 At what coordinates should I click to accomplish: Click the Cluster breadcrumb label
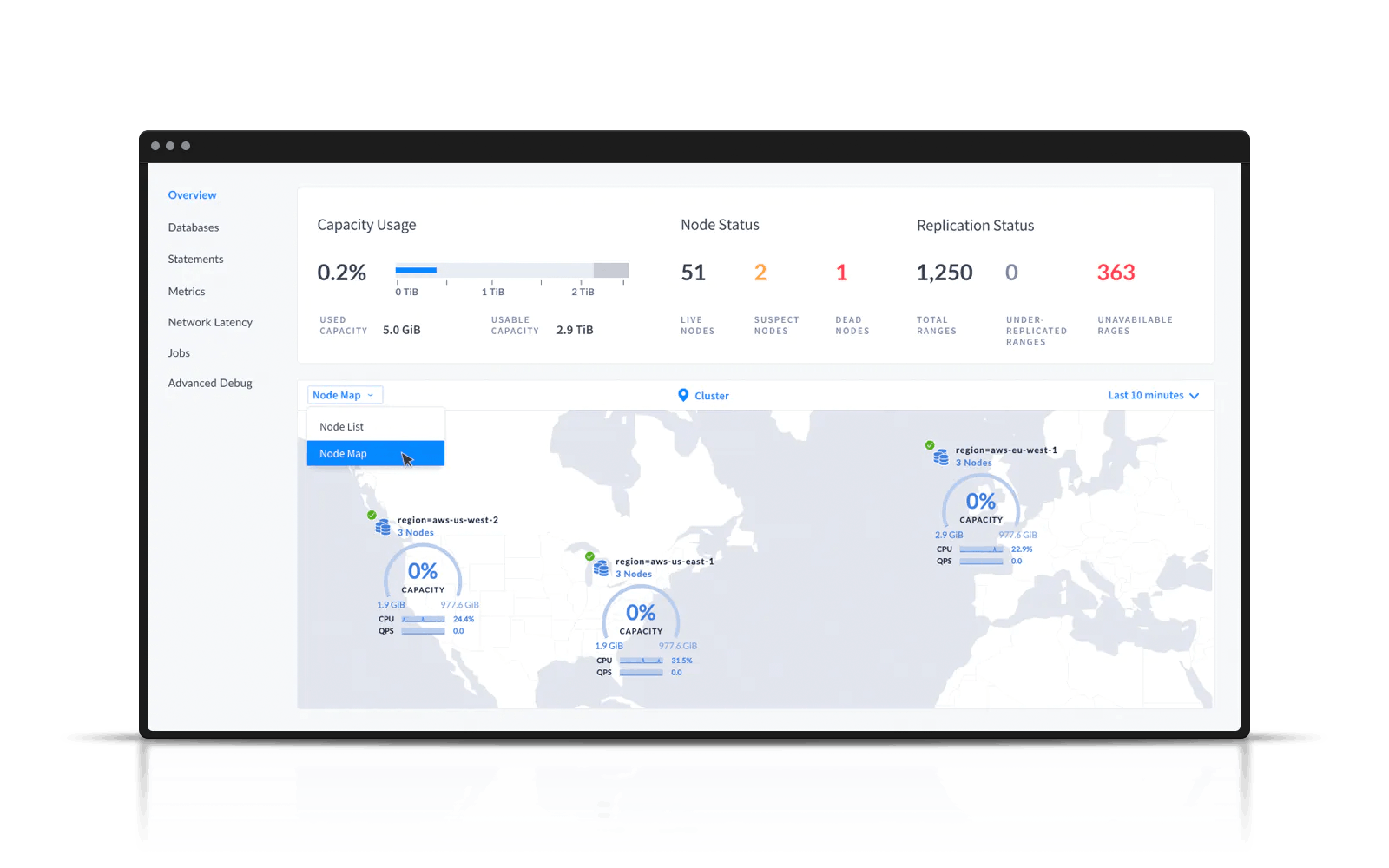(712, 396)
